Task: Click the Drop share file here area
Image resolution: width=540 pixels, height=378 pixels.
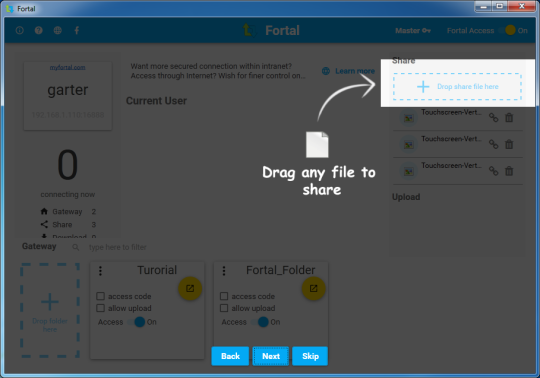Action: [x=457, y=86]
